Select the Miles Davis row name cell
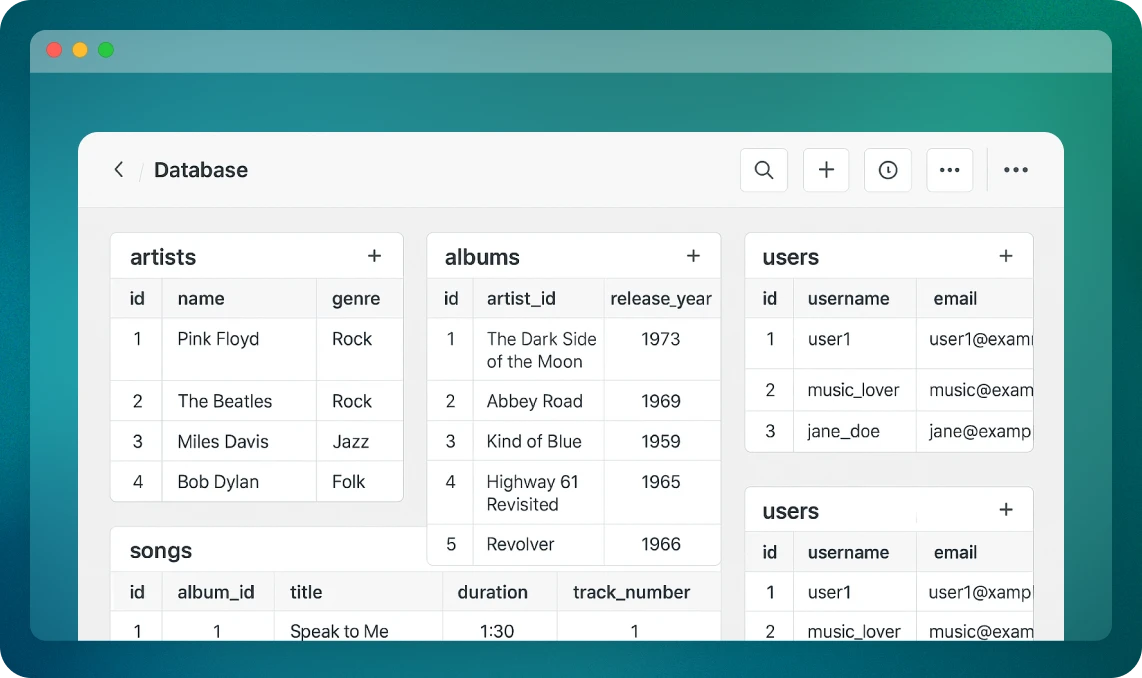The height and width of the screenshot is (678, 1142). [223, 441]
